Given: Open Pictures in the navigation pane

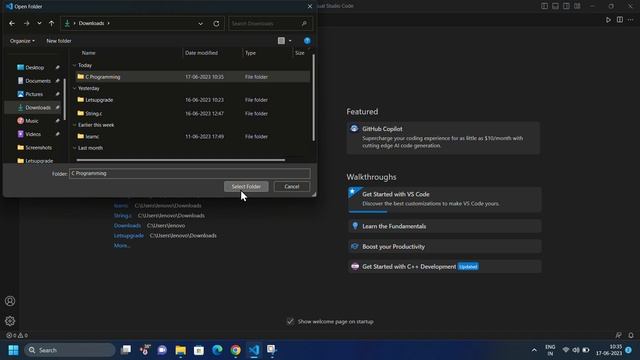Looking at the screenshot, I should point(34,94).
